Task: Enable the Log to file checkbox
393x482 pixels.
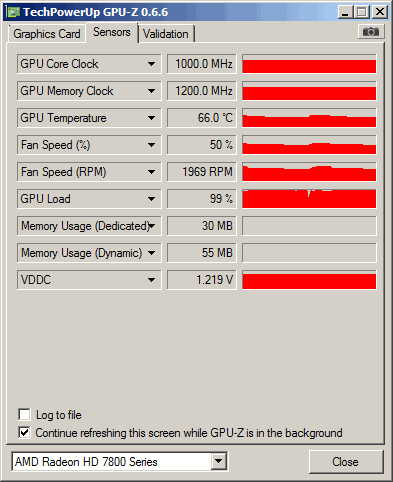Action: [x=24, y=415]
